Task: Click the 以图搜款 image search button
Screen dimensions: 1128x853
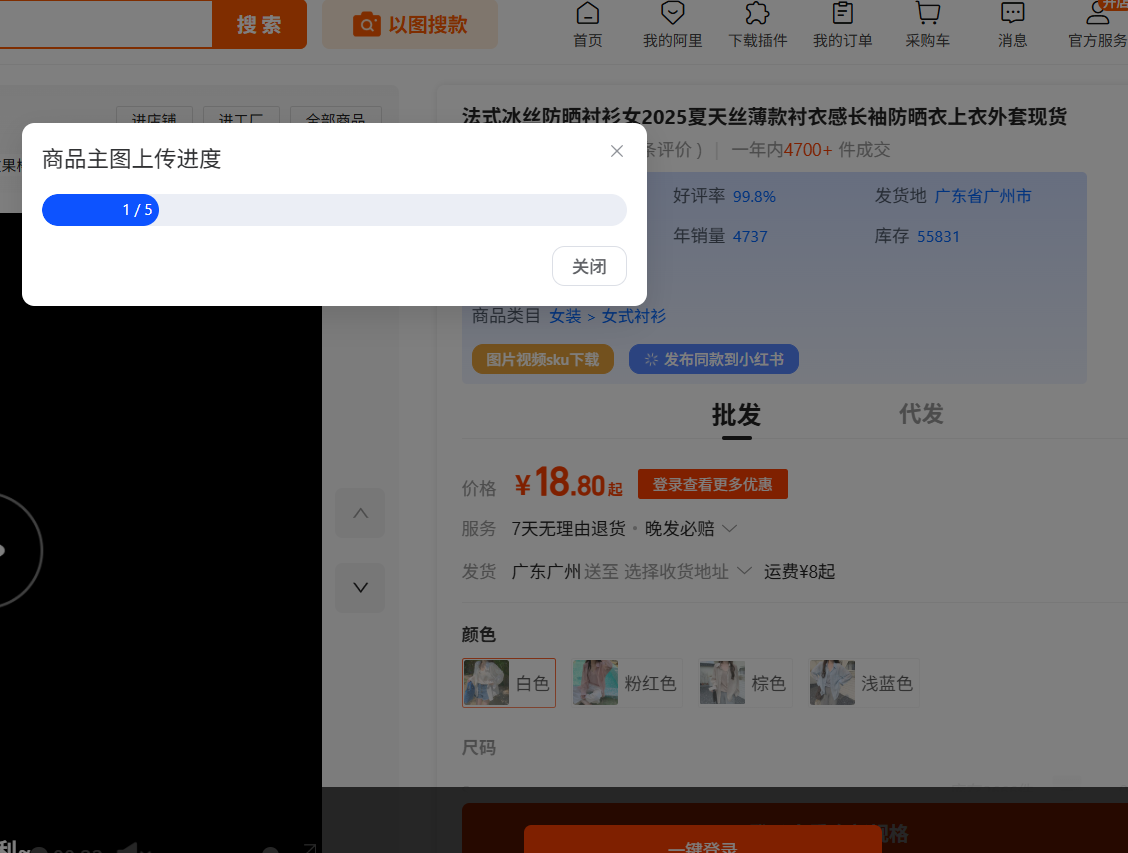Action: click(410, 24)
